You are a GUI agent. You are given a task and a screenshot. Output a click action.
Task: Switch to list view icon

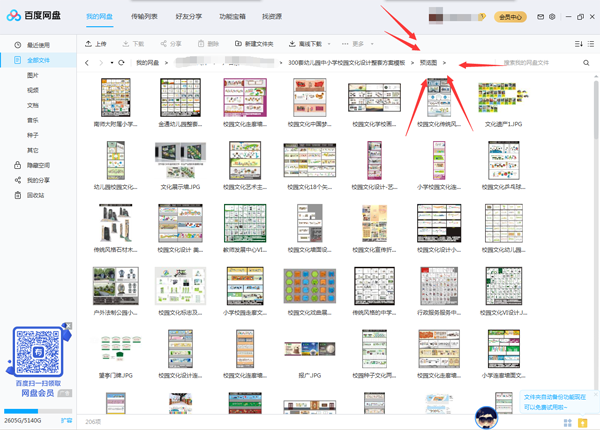pos(591,44)
